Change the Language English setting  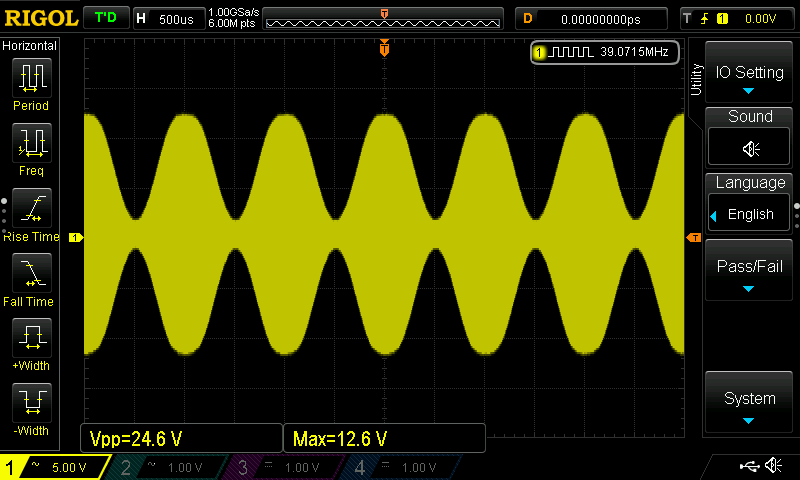pyautogui.click(x=750, y=214)
